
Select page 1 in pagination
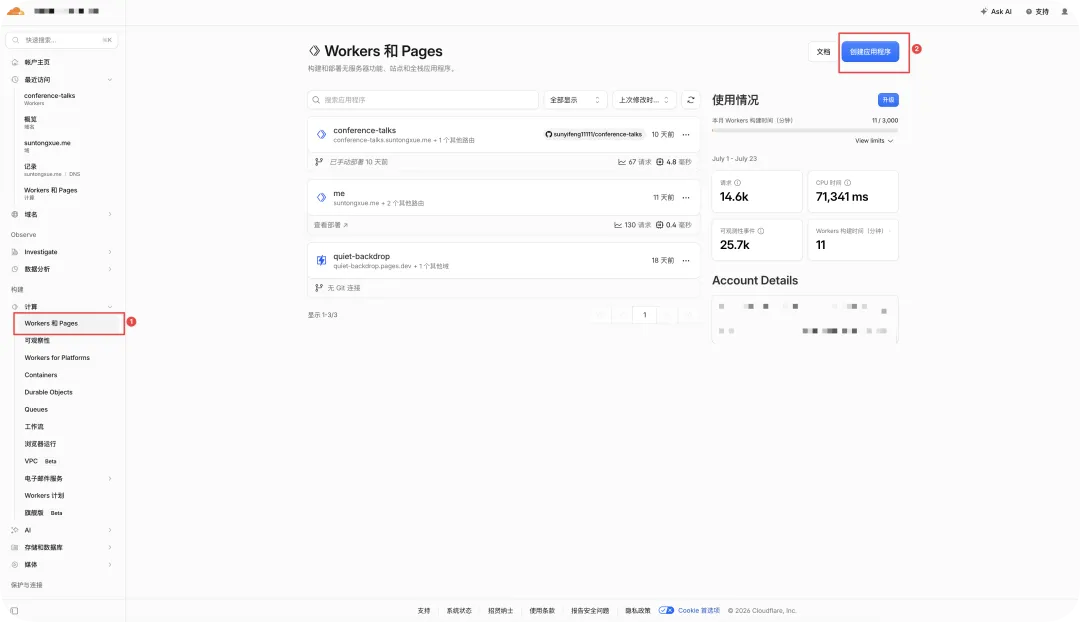click(x=645, y=315)
